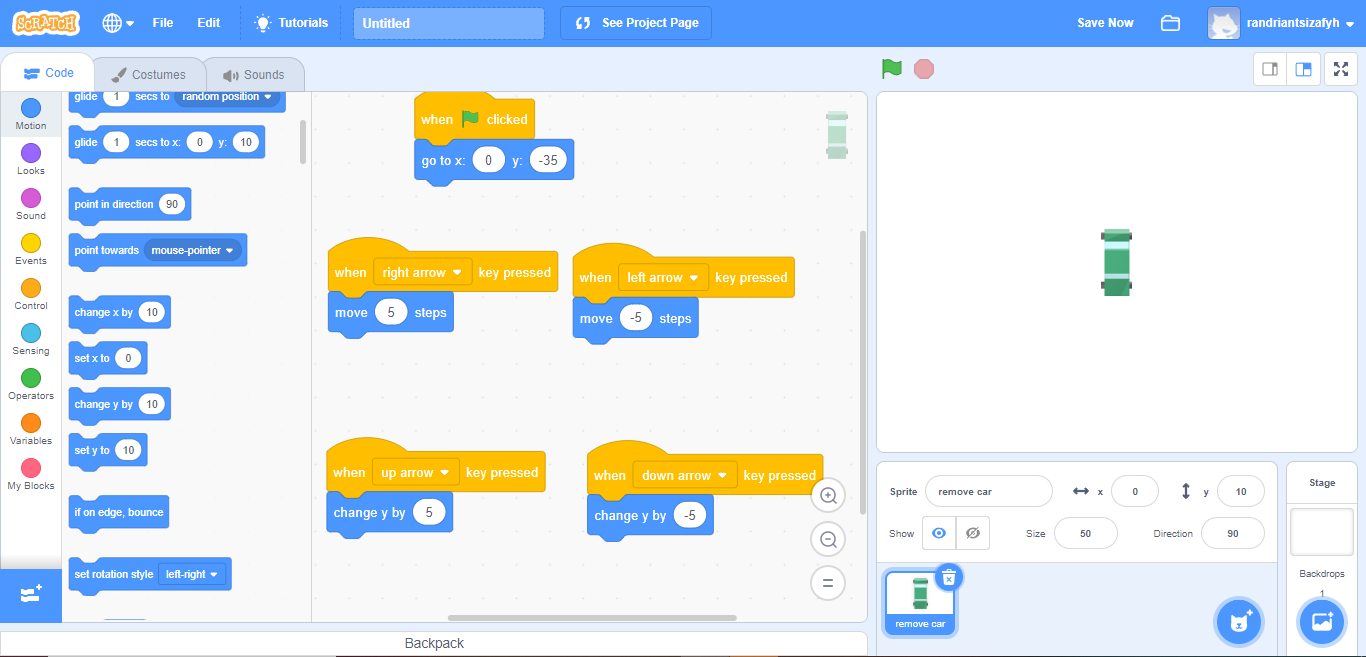Select the 'remove car' sprite thumbnail
Image resolution: width=1366 pixels, height=657 pixels.
click(x=920, y=602)
